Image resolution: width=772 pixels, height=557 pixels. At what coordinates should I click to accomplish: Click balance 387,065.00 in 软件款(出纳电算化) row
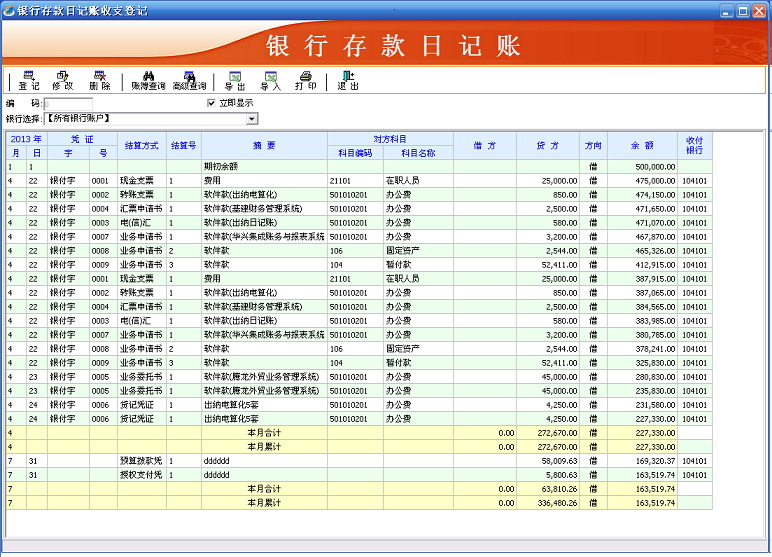coord(643,293)
